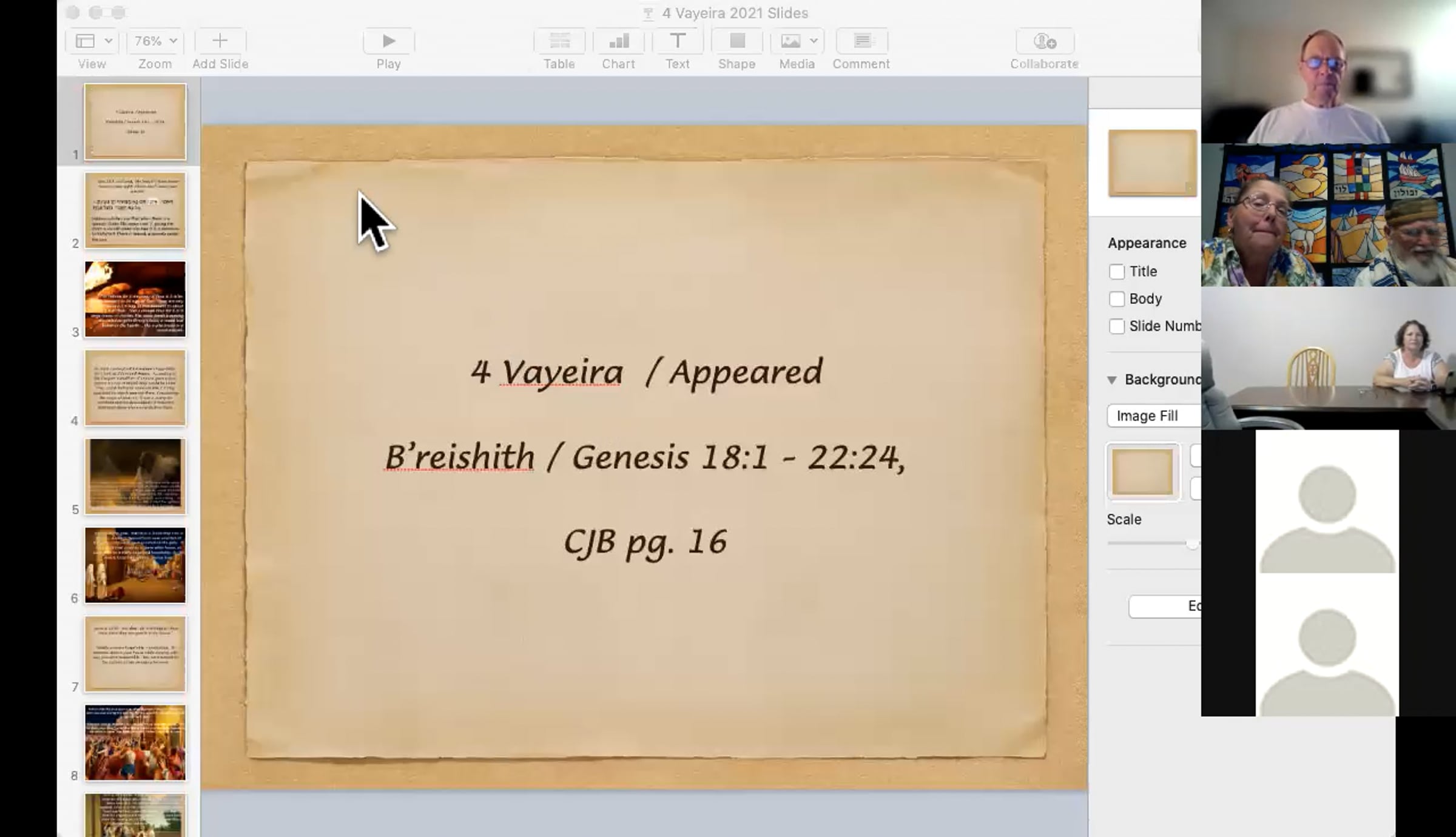Image resolution: width=1456 pixels, height=837 pixels.
Task: Add a Comment via the toolbar
Action: pyautogui.click(x=861, y=41)
